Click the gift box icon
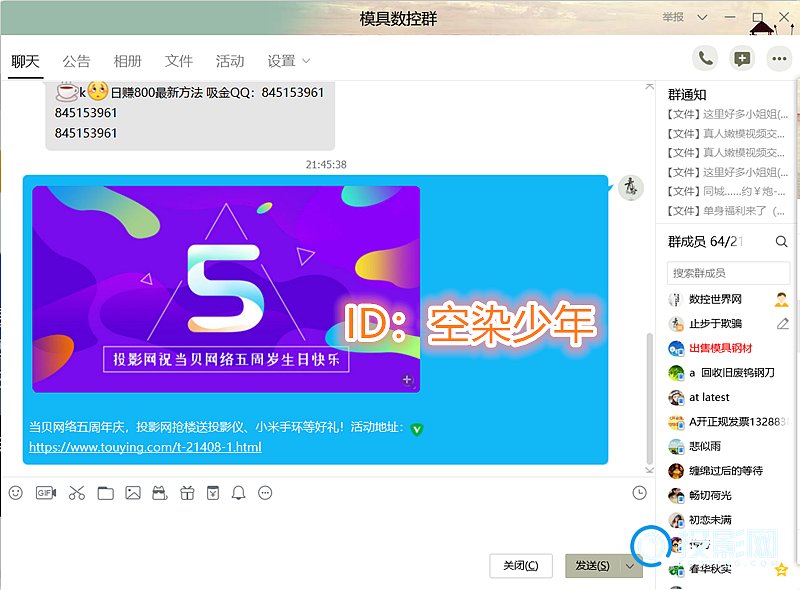Viewport: 800px width, 590px height. click(187, 493)
